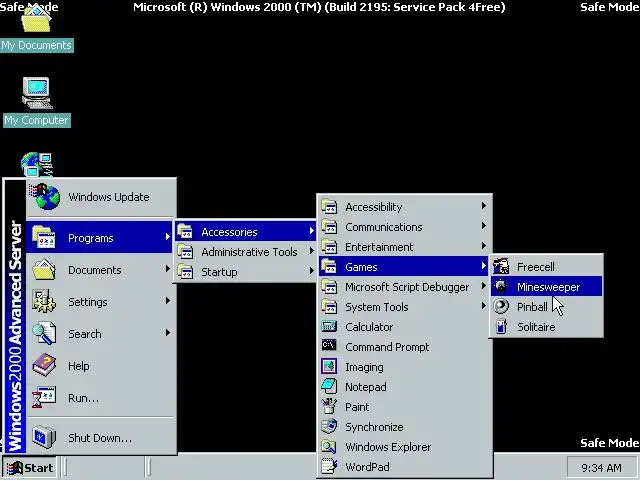Click the Entertainment folder icon

tap(329, 246)
